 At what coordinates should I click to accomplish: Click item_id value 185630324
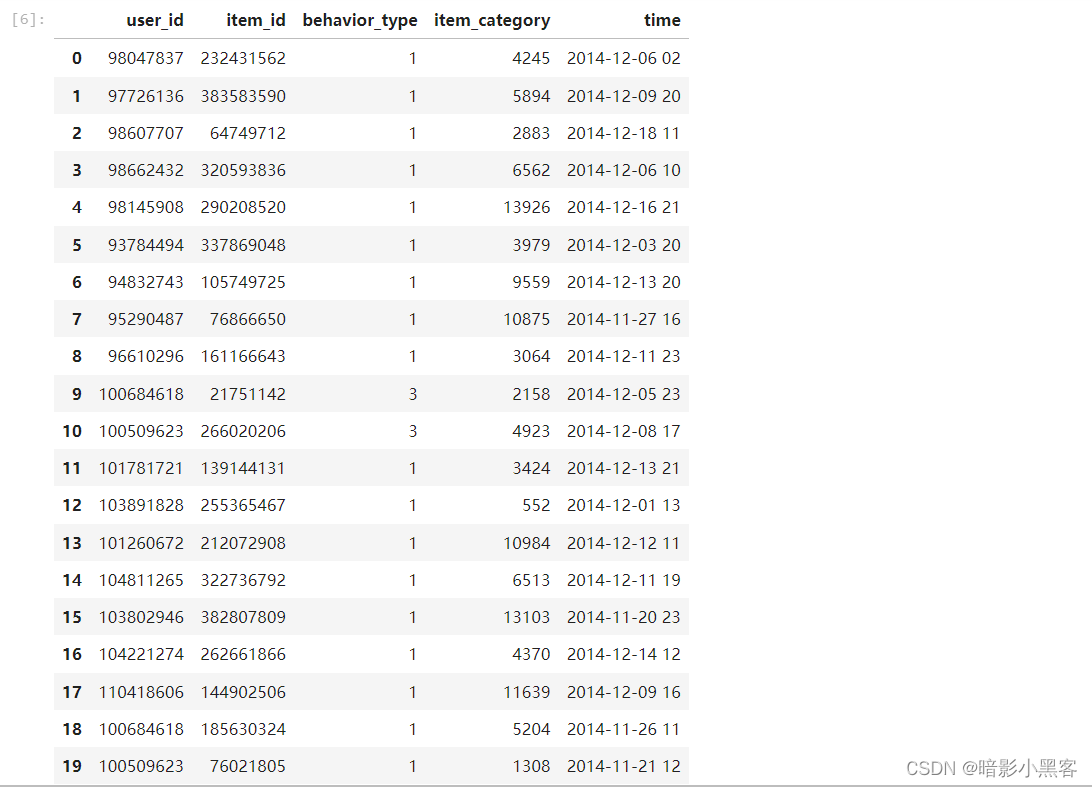(x=243, y=729)
